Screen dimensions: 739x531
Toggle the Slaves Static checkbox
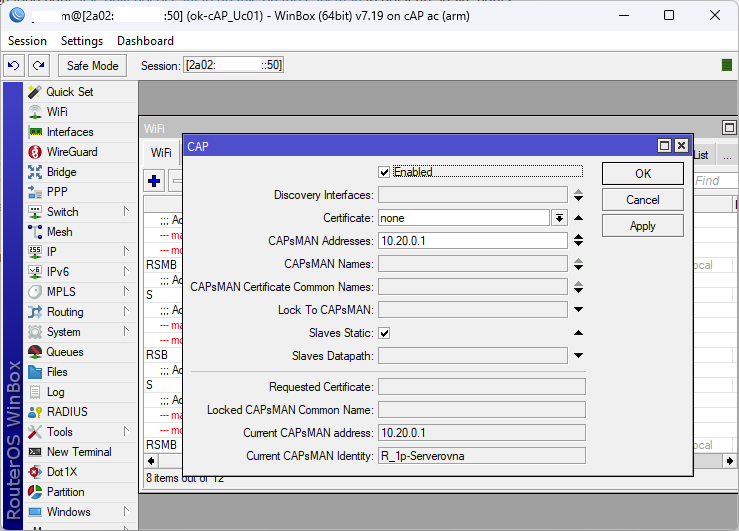pos(384,333)
